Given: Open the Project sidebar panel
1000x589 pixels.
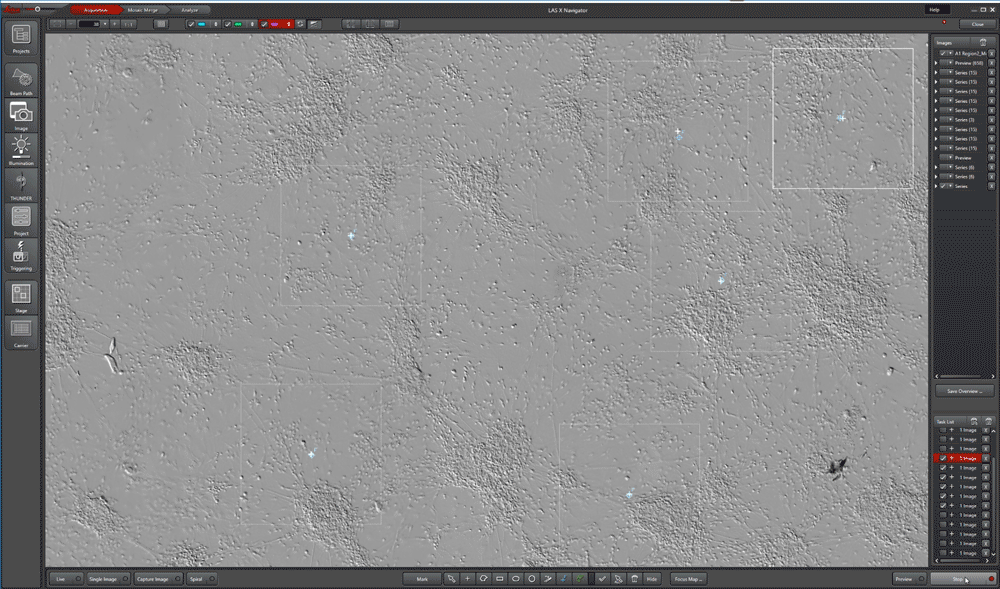Looking at the screenshot, I should coord(21,221).
